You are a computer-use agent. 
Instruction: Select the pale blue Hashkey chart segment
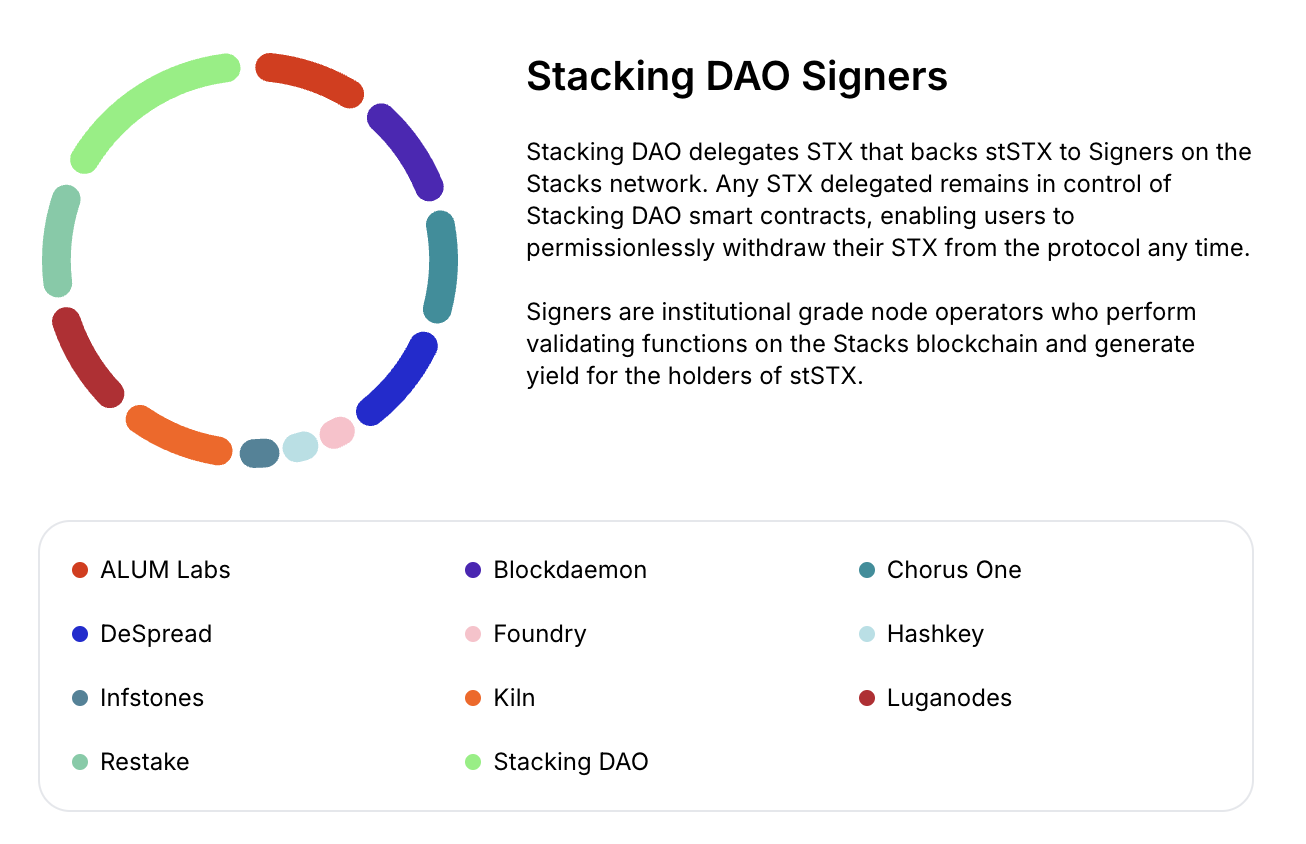(300, 446)
